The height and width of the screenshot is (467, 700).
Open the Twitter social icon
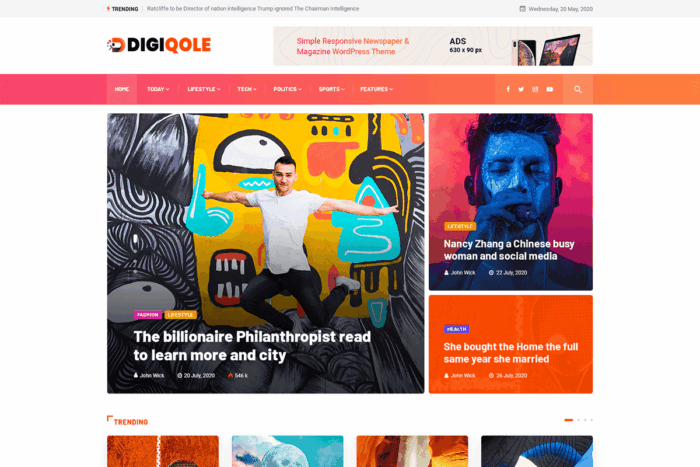pyautogui.click(x=521, y=89)
